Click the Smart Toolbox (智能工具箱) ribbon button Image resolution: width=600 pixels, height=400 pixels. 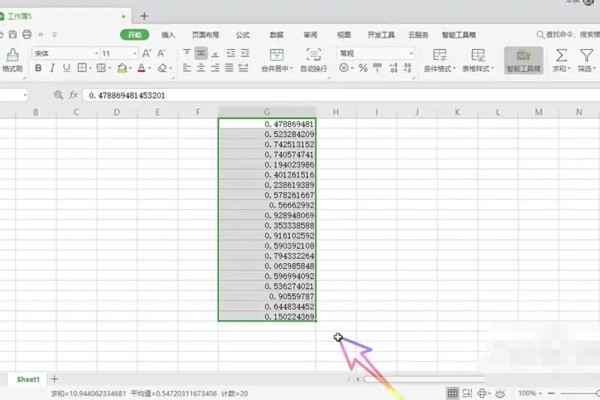[x=523, y=60]
